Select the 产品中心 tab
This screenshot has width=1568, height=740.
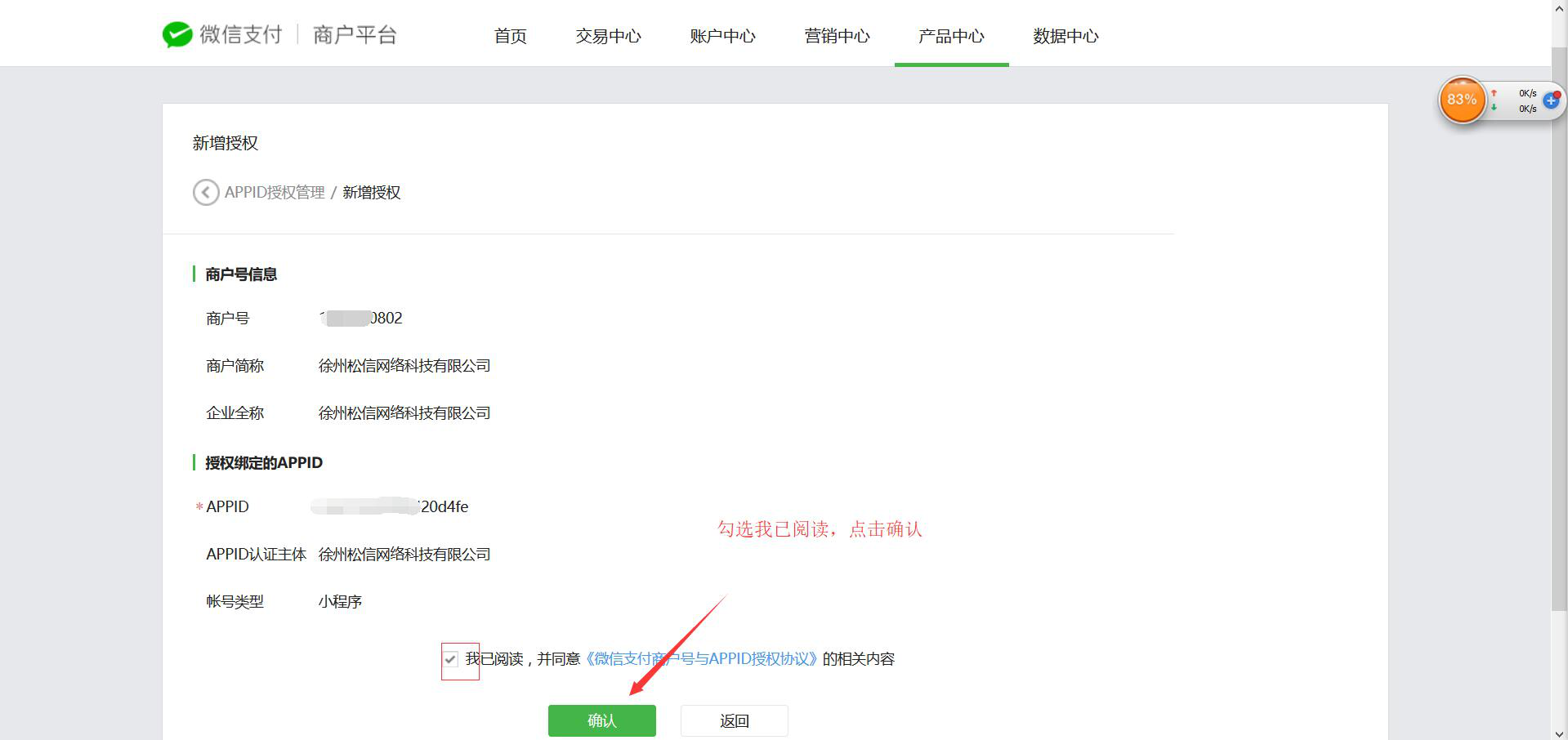pyautogui.click(x=952, y=36)
